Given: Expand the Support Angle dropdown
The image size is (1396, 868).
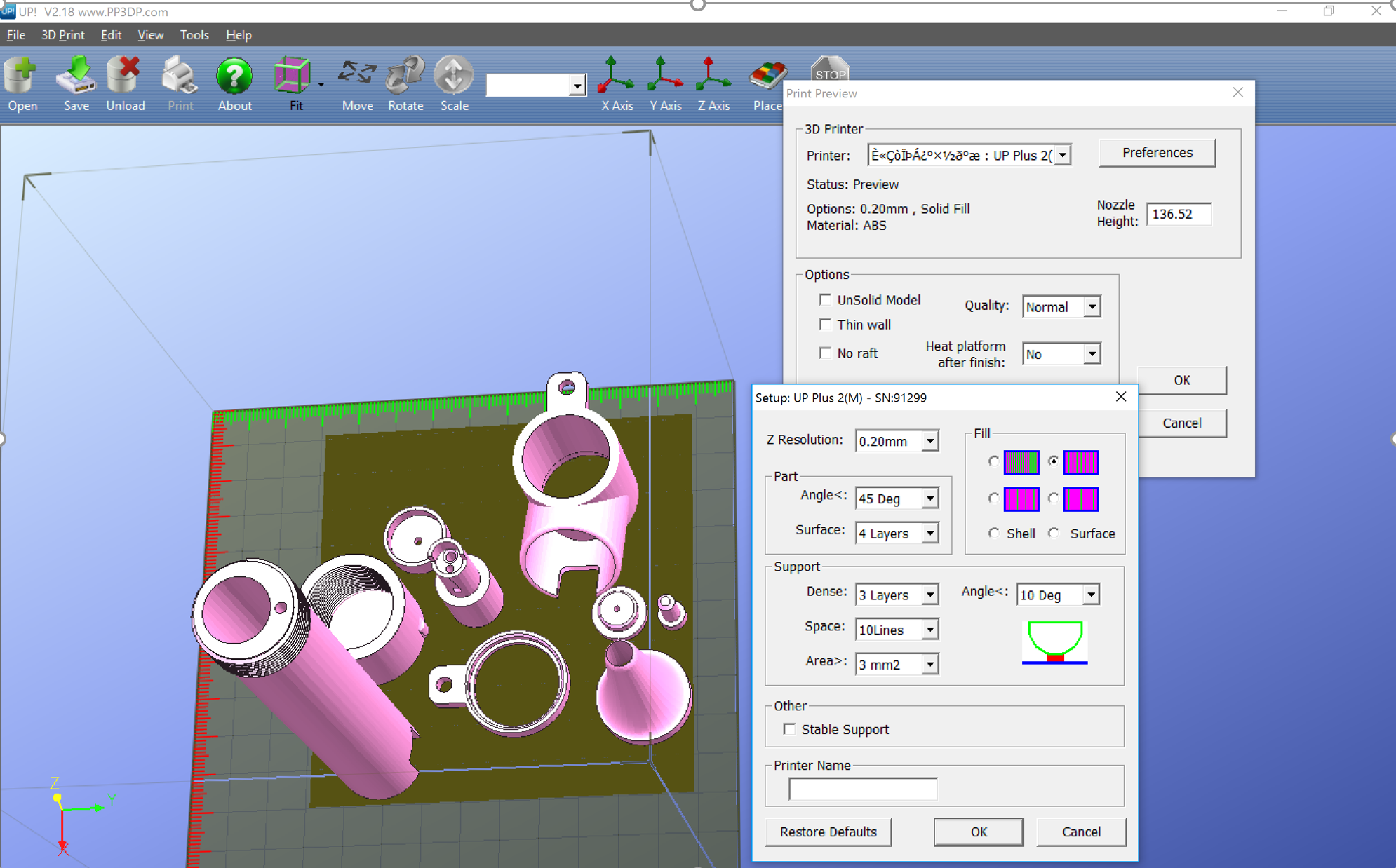Looking at the screenshot, I should (1091, 595).
